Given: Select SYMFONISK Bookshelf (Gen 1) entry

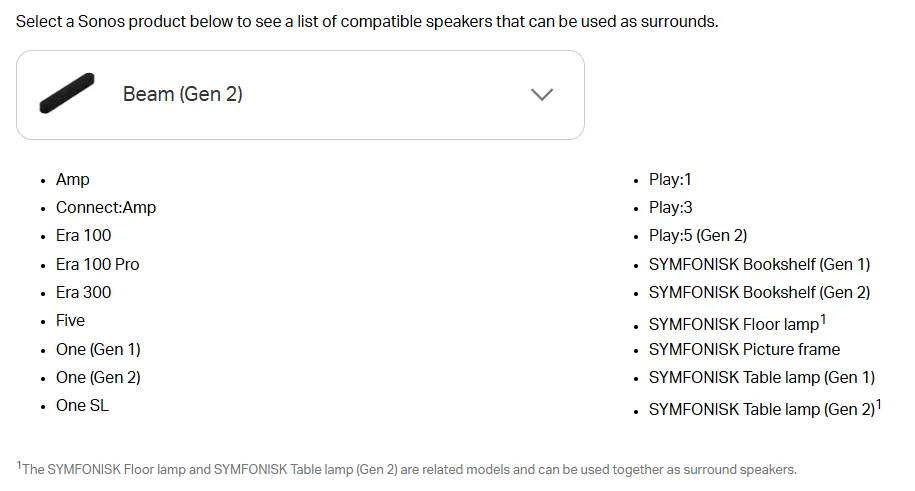Looking at the screenshot, I should click(x=759, y=264).
